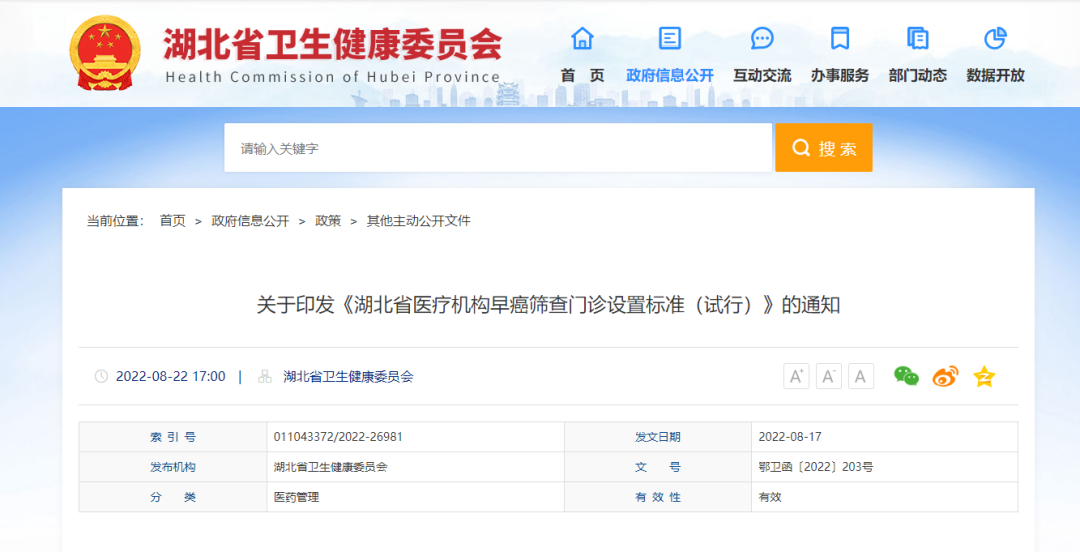This screenshot has height=552, width=1080.
Task: Click the data open pie chart icon
Action: click(995, 38)
